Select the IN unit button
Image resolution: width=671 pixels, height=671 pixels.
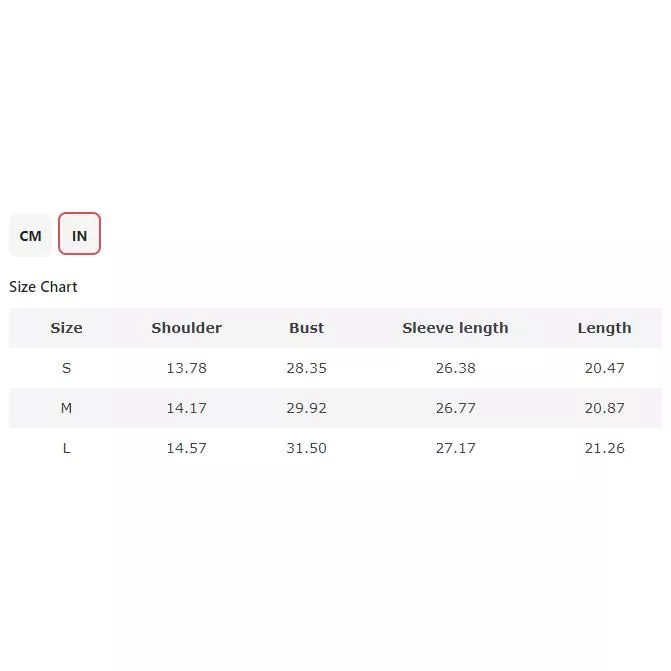pyautogui.click(x=80, y=235)
